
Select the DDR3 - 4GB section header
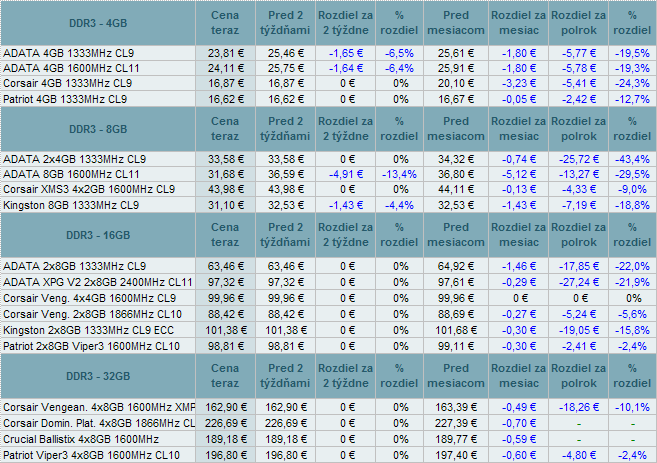pos(98,23)
